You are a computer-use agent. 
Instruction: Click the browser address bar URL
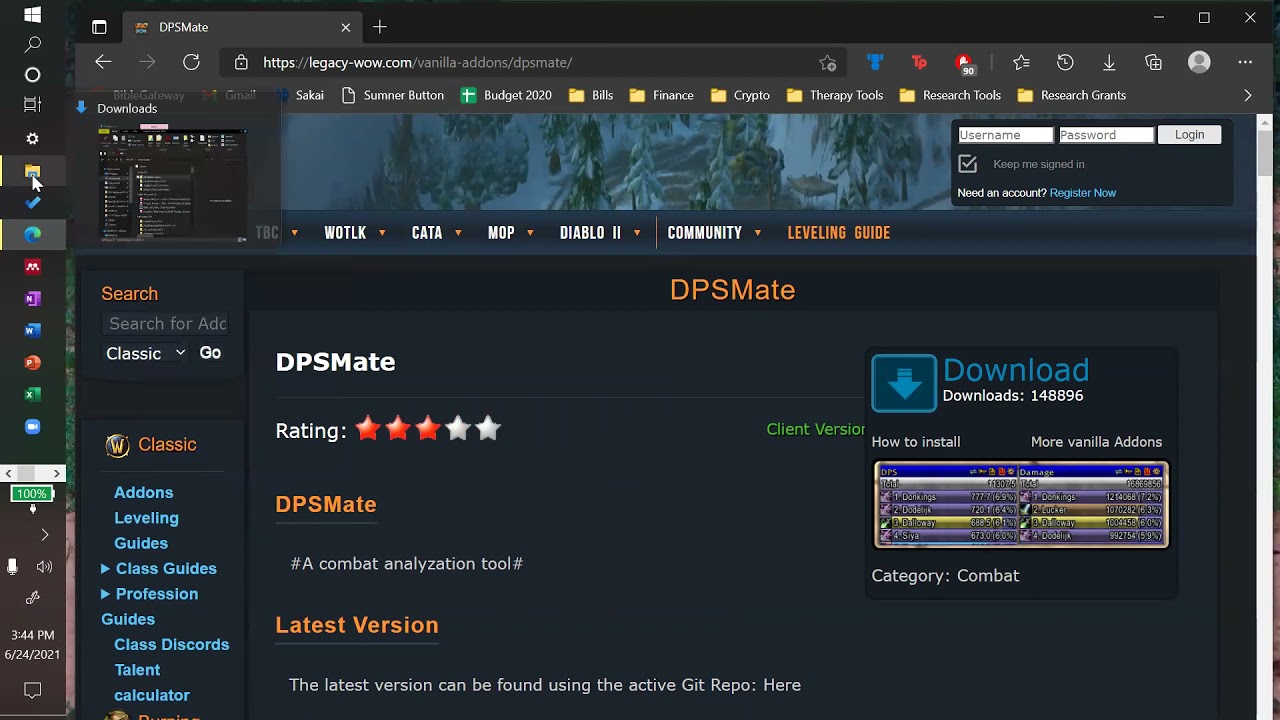click(418, 62)
